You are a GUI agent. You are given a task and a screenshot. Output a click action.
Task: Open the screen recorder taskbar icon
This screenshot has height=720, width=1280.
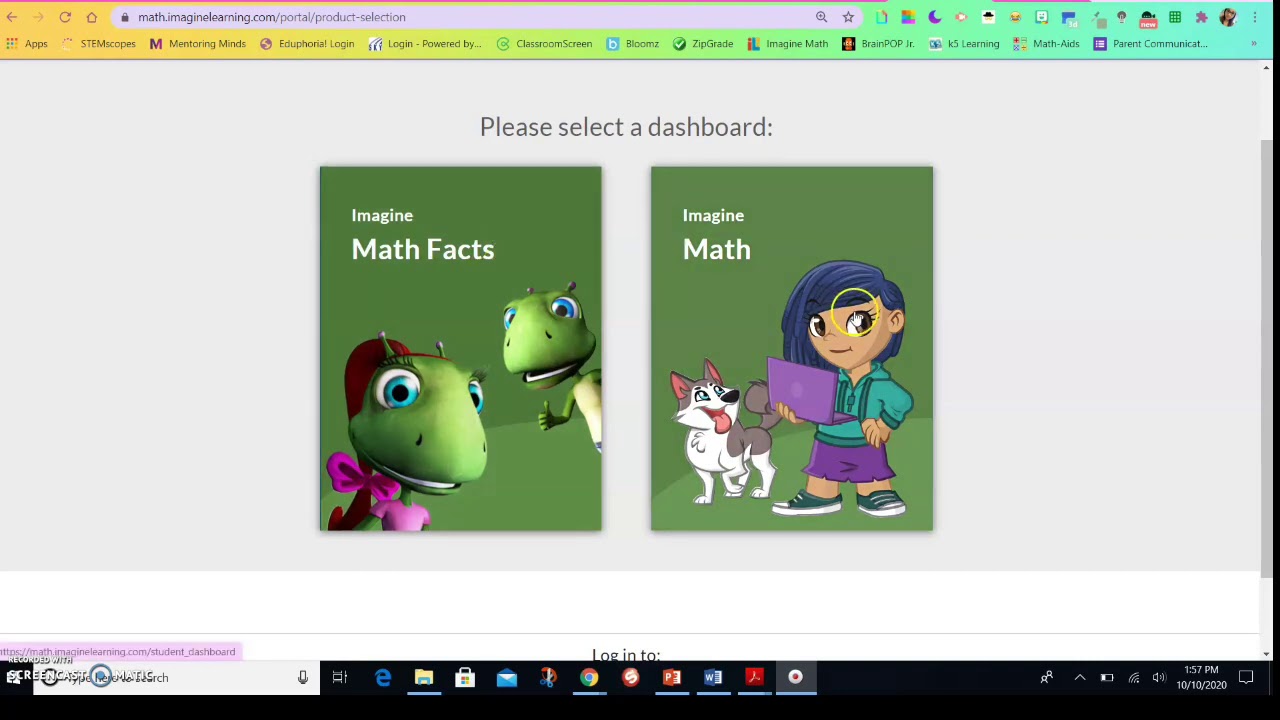(x=795, y=678)
